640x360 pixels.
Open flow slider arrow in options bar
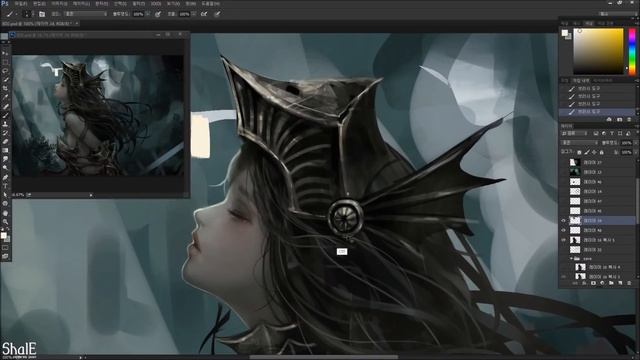[193, 14]
